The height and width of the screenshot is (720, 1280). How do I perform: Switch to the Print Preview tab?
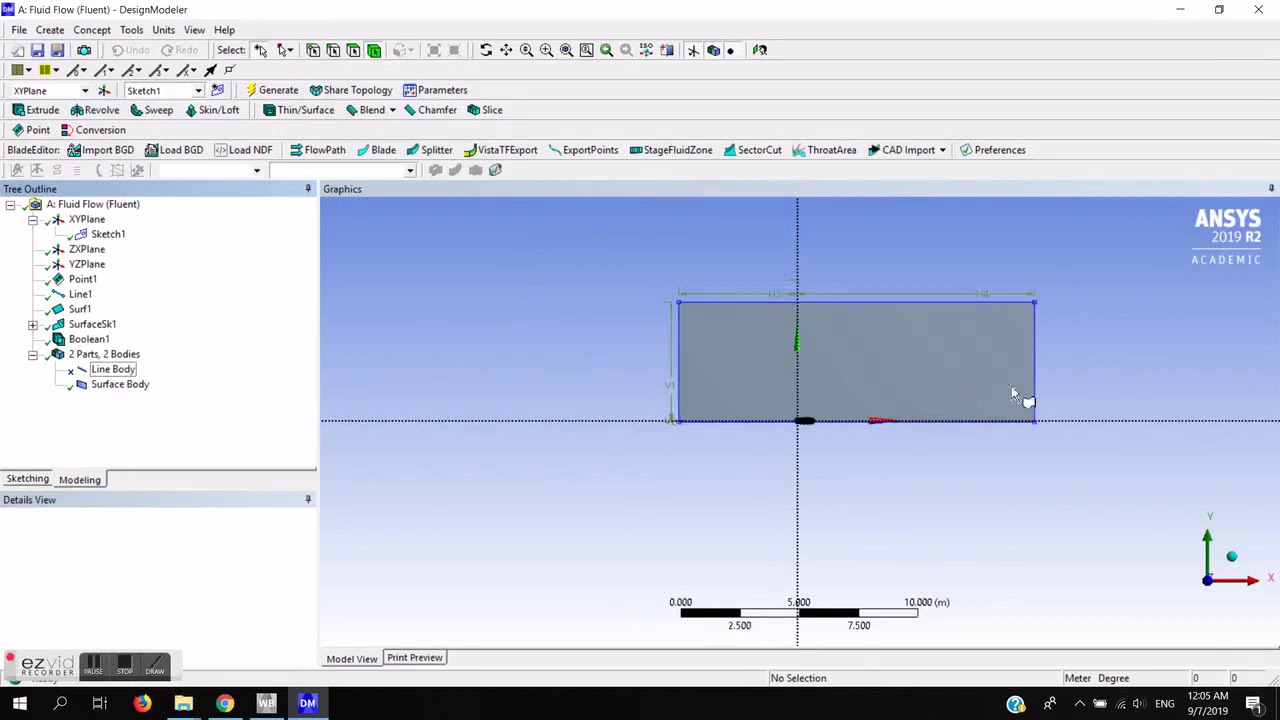415,658
